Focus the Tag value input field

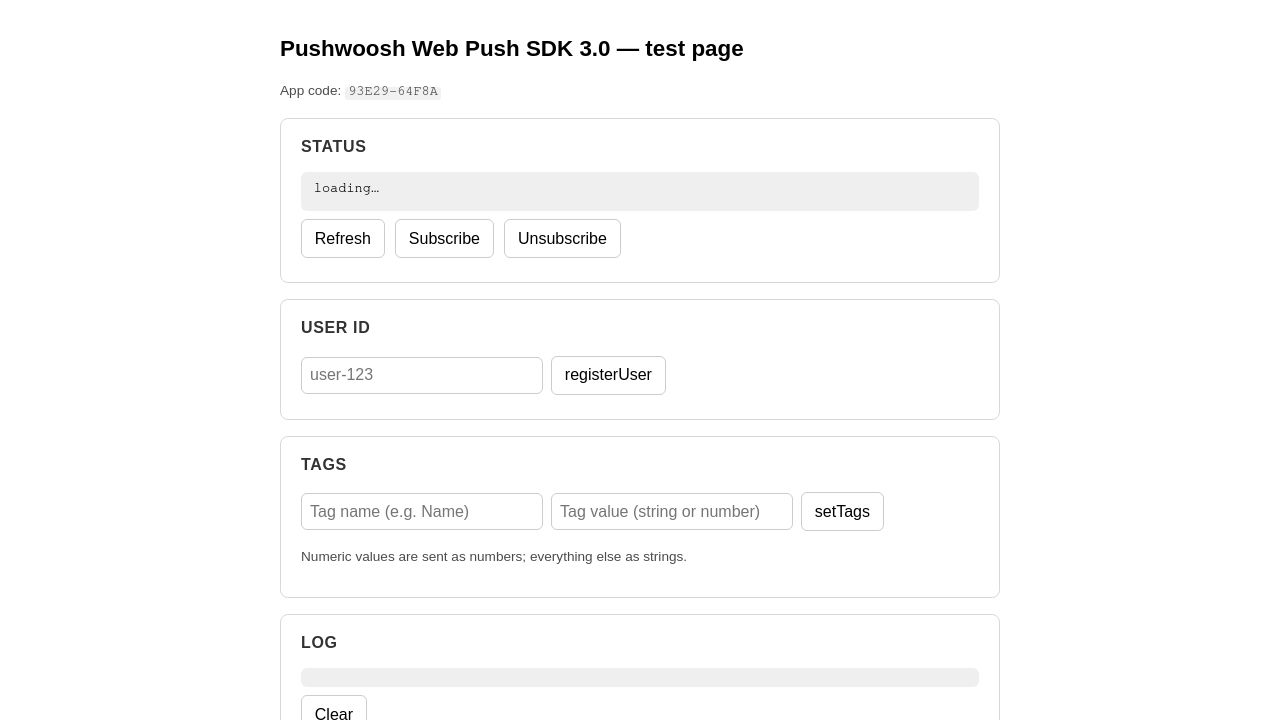tap(672, 512)
